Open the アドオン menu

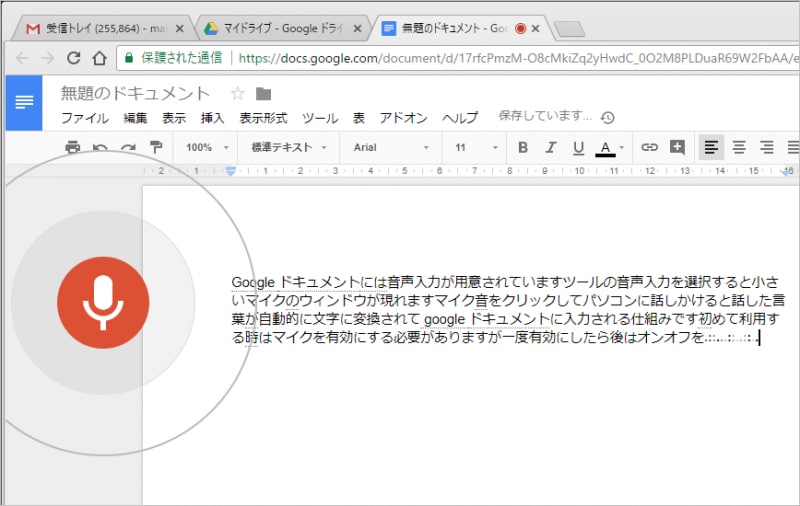403,118
